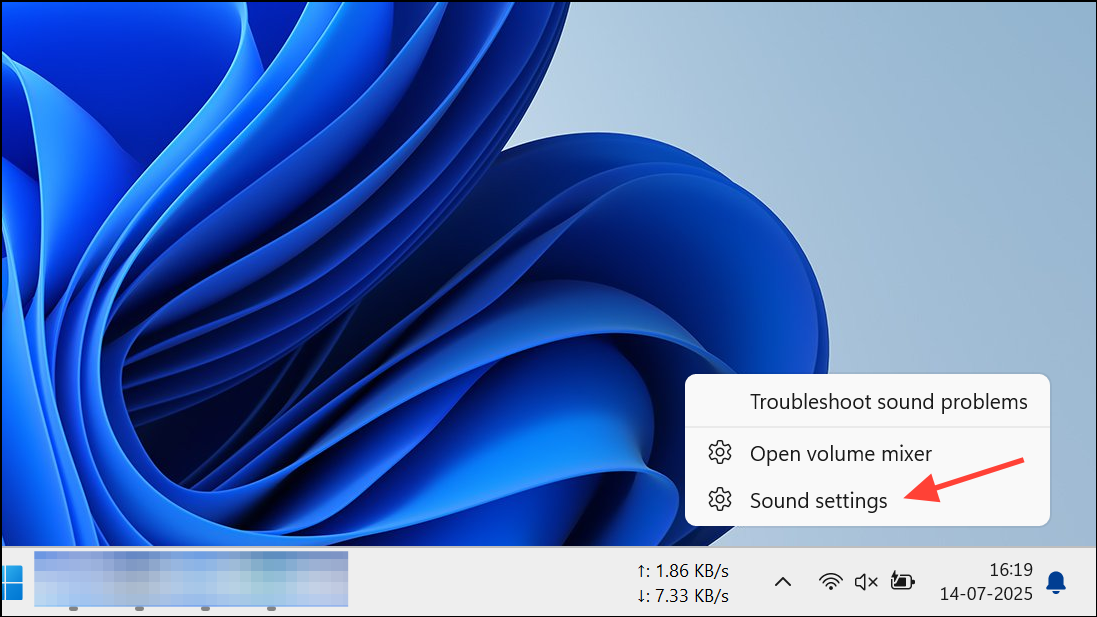Click the gear icon beside Open volume mixer
Viewport: 1097px width, 617px height.
click(x=719, y=453)
